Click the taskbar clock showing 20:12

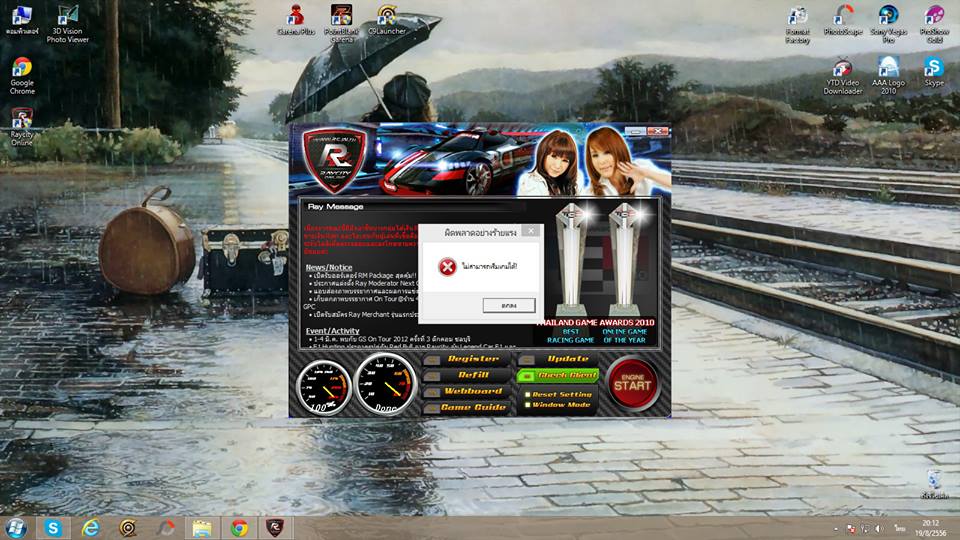coord(930,528)
